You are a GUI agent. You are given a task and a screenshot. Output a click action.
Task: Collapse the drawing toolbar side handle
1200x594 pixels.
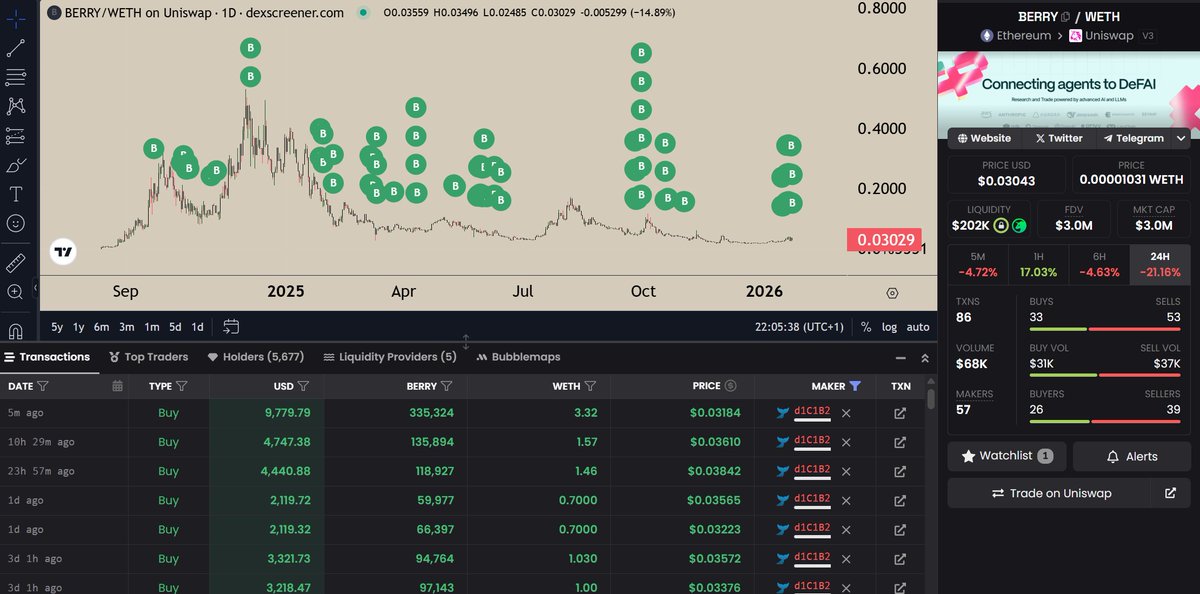(35, 288)
